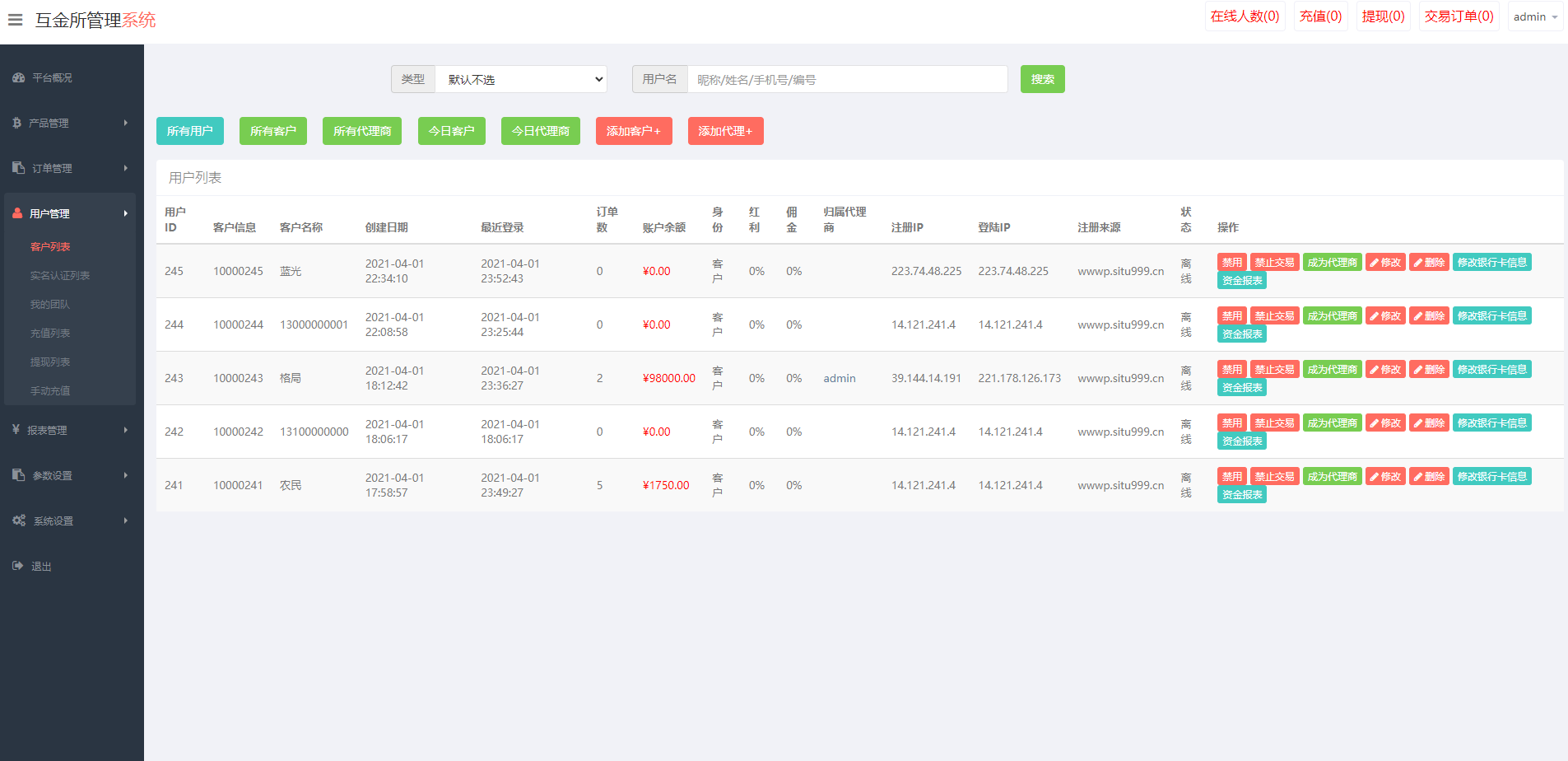This screenshot has height=761, width=1568.
Task: Click 资金报表 for user 243
Action: click(x=1241, y=388)
